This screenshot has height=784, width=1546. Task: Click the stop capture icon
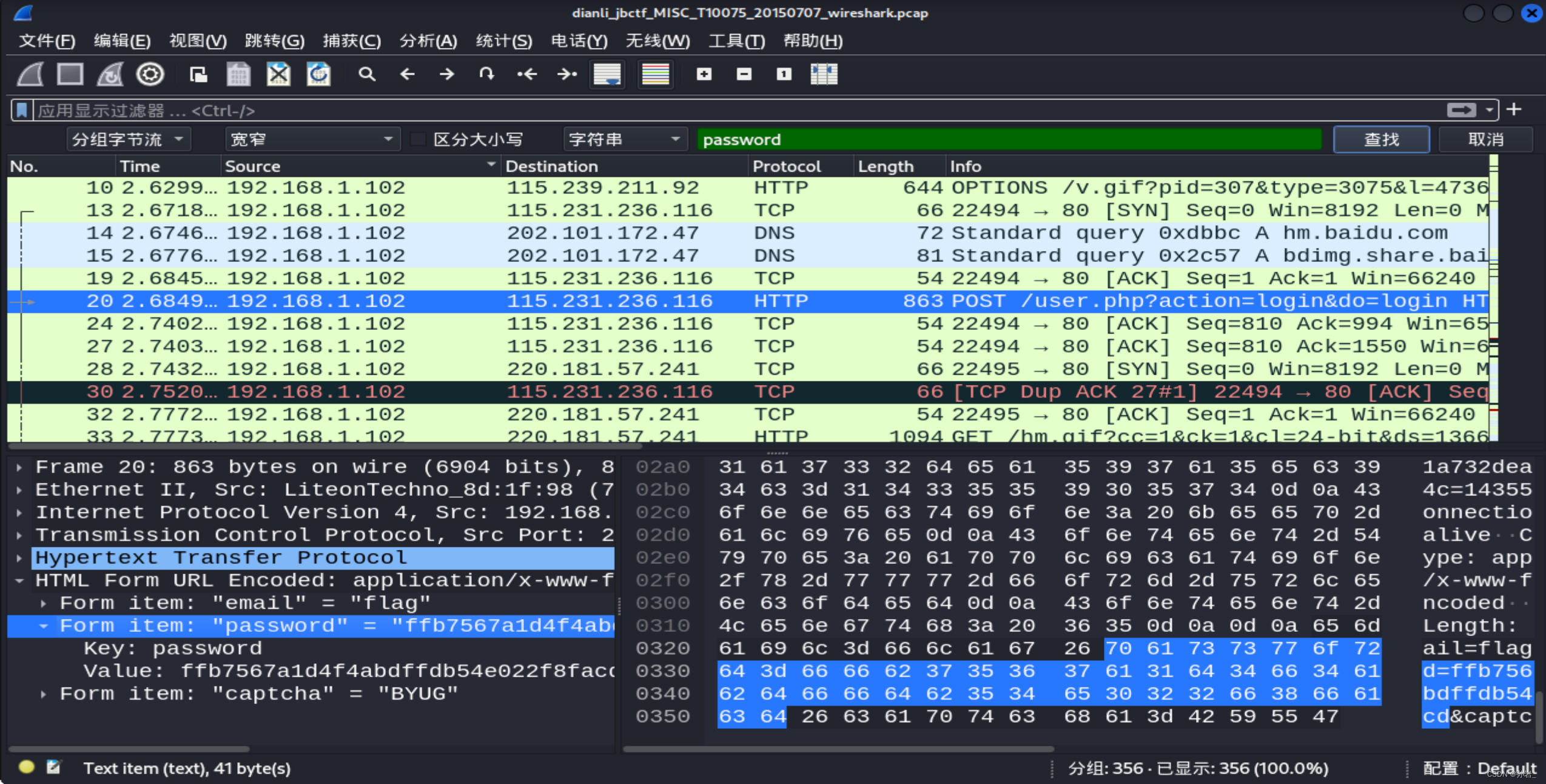69,74
